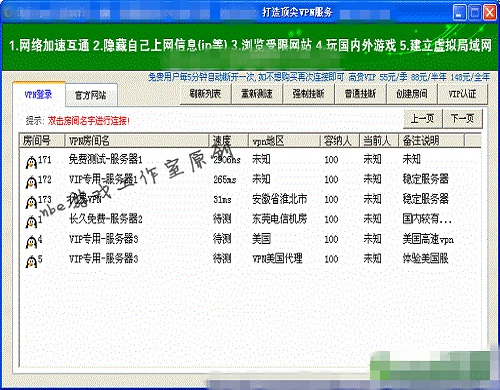This screenshot has width=500, height=390.
Task: Click the 31ms speed value
Action: (x=222, y=199)
